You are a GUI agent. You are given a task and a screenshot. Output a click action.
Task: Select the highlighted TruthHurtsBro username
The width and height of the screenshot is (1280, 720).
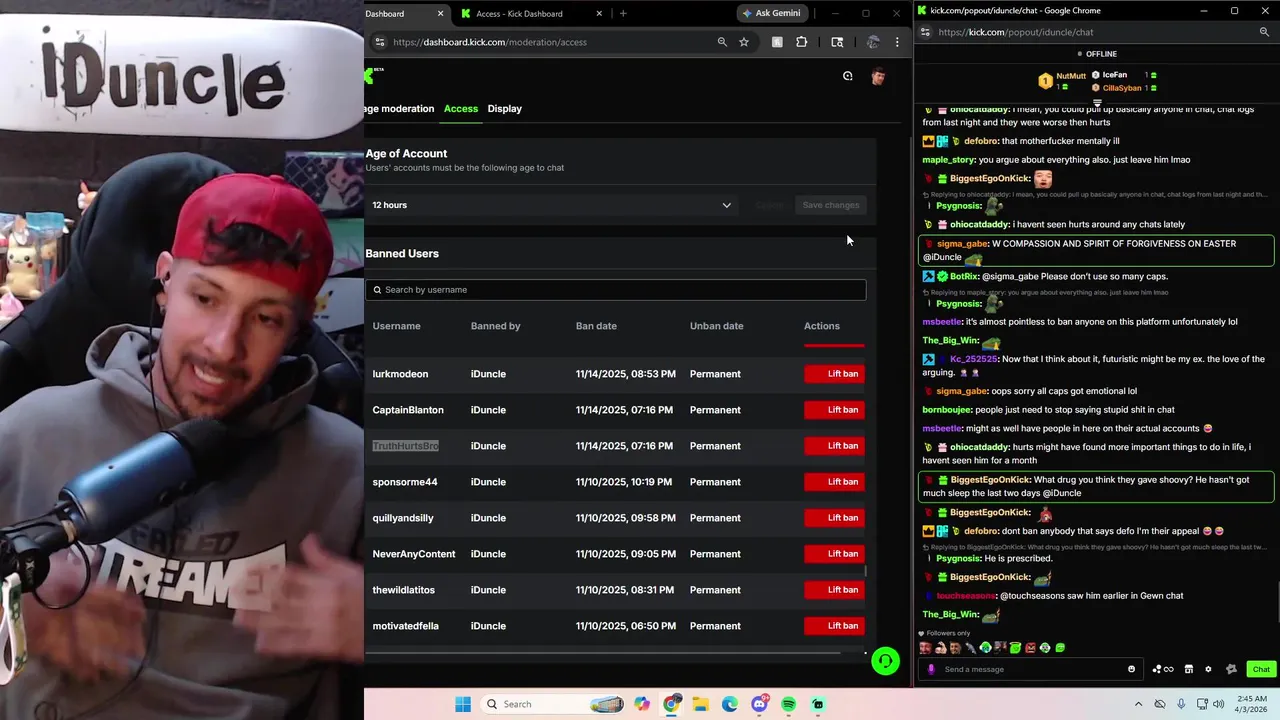coord(405,446)
